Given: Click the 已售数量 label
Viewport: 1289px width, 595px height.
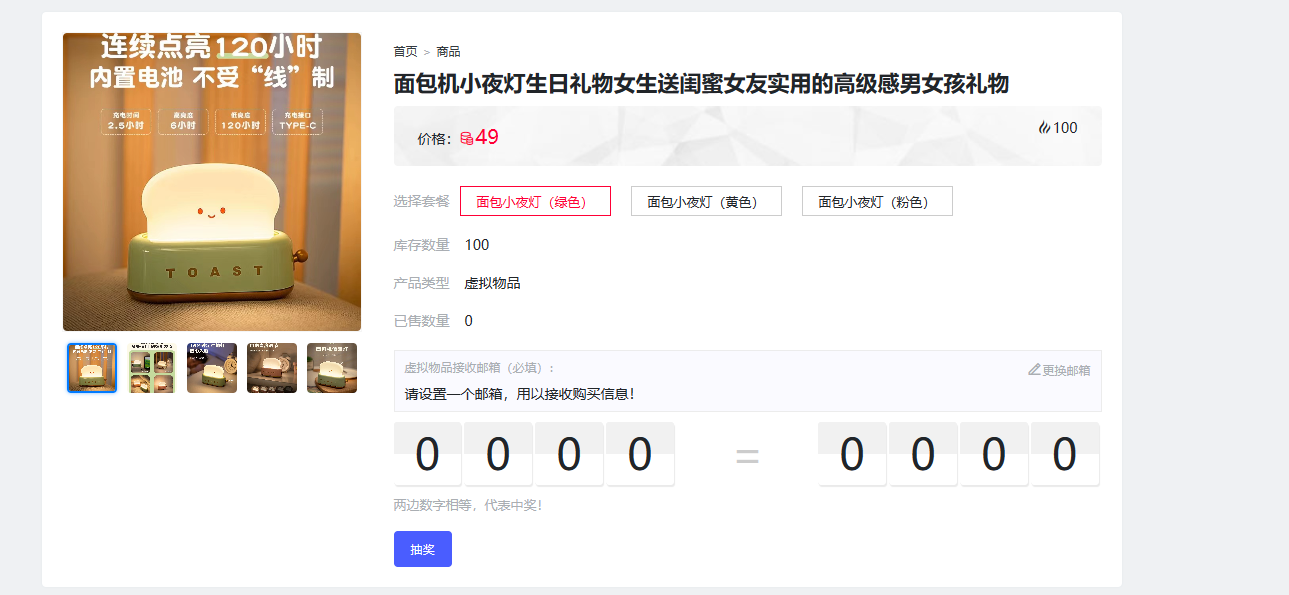Looking at the screenshot, I should [422, 321].
